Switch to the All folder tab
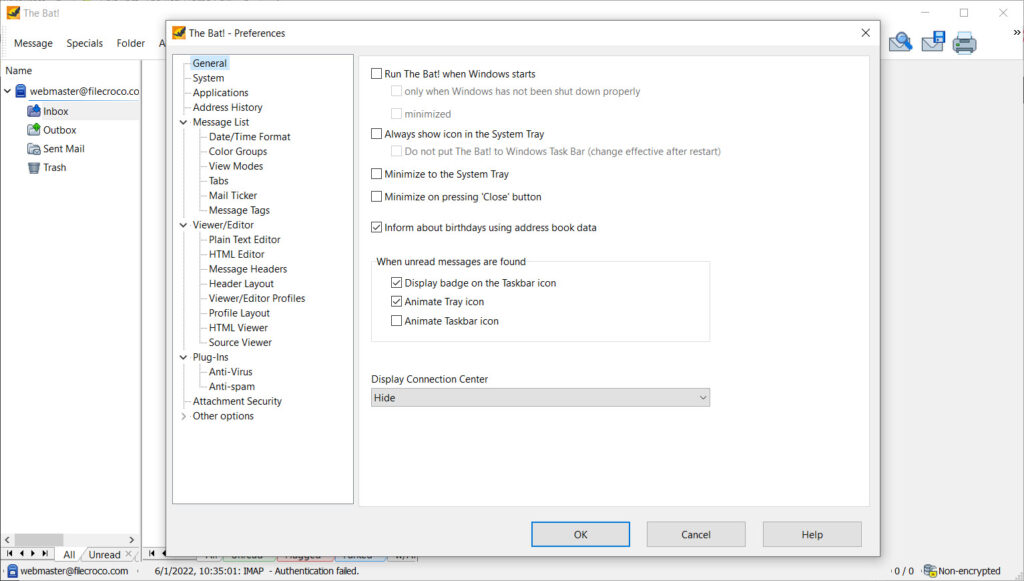Image resolution: width=1024 pixels, height=581 pixels. pyautogui.click(x=69, y=554)
